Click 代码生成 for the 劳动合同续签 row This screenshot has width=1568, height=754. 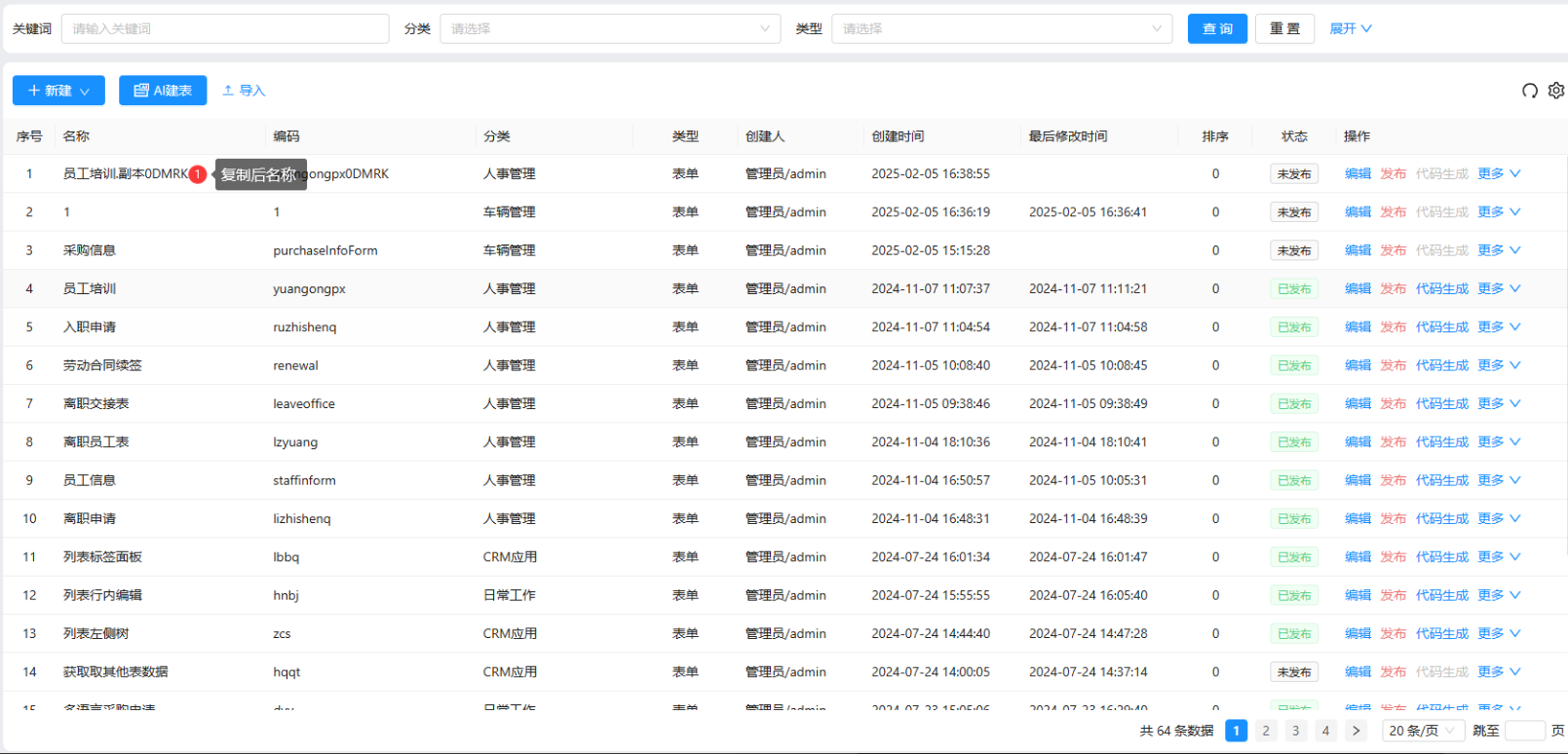click(1441, 365)
